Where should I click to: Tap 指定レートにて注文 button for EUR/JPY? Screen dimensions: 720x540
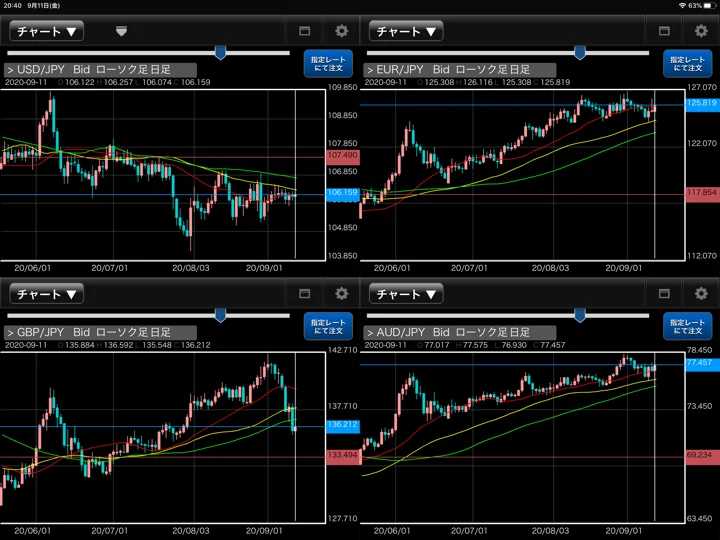point(688,64)
